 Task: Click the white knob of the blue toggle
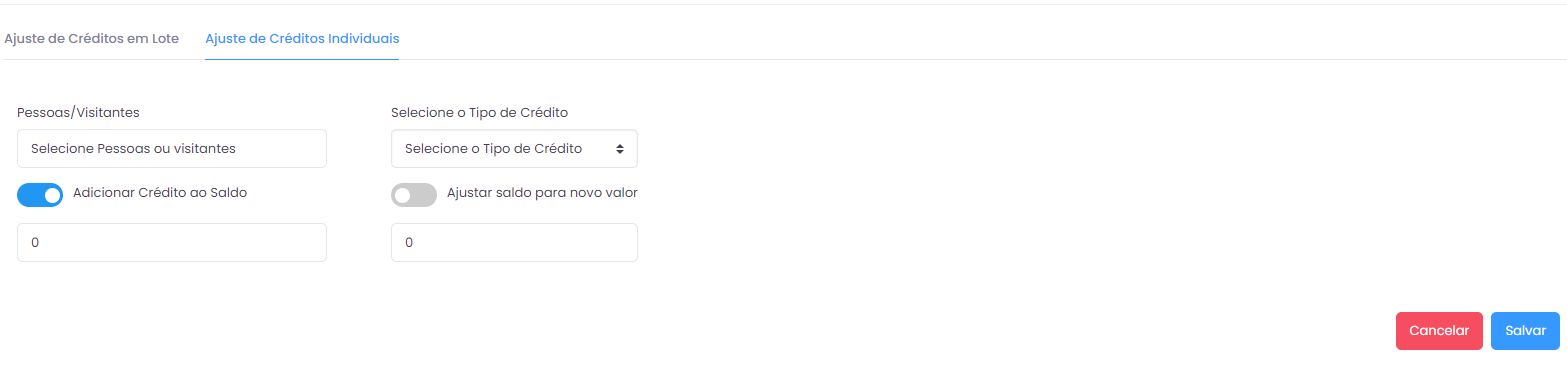pyautogui.click(x=52, y=195)
